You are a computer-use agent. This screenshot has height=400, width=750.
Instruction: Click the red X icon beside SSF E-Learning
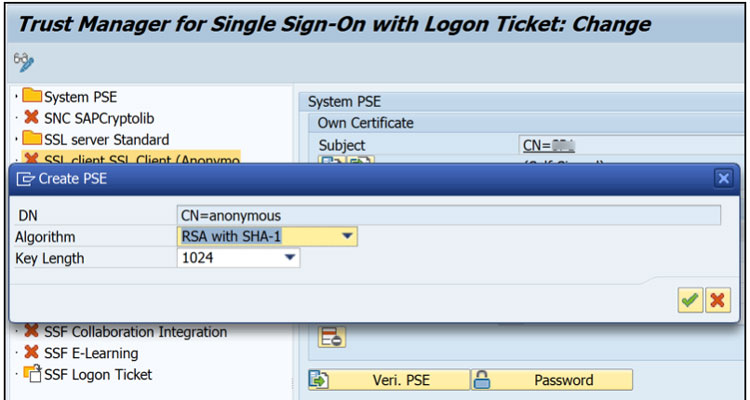pos(32,353)
